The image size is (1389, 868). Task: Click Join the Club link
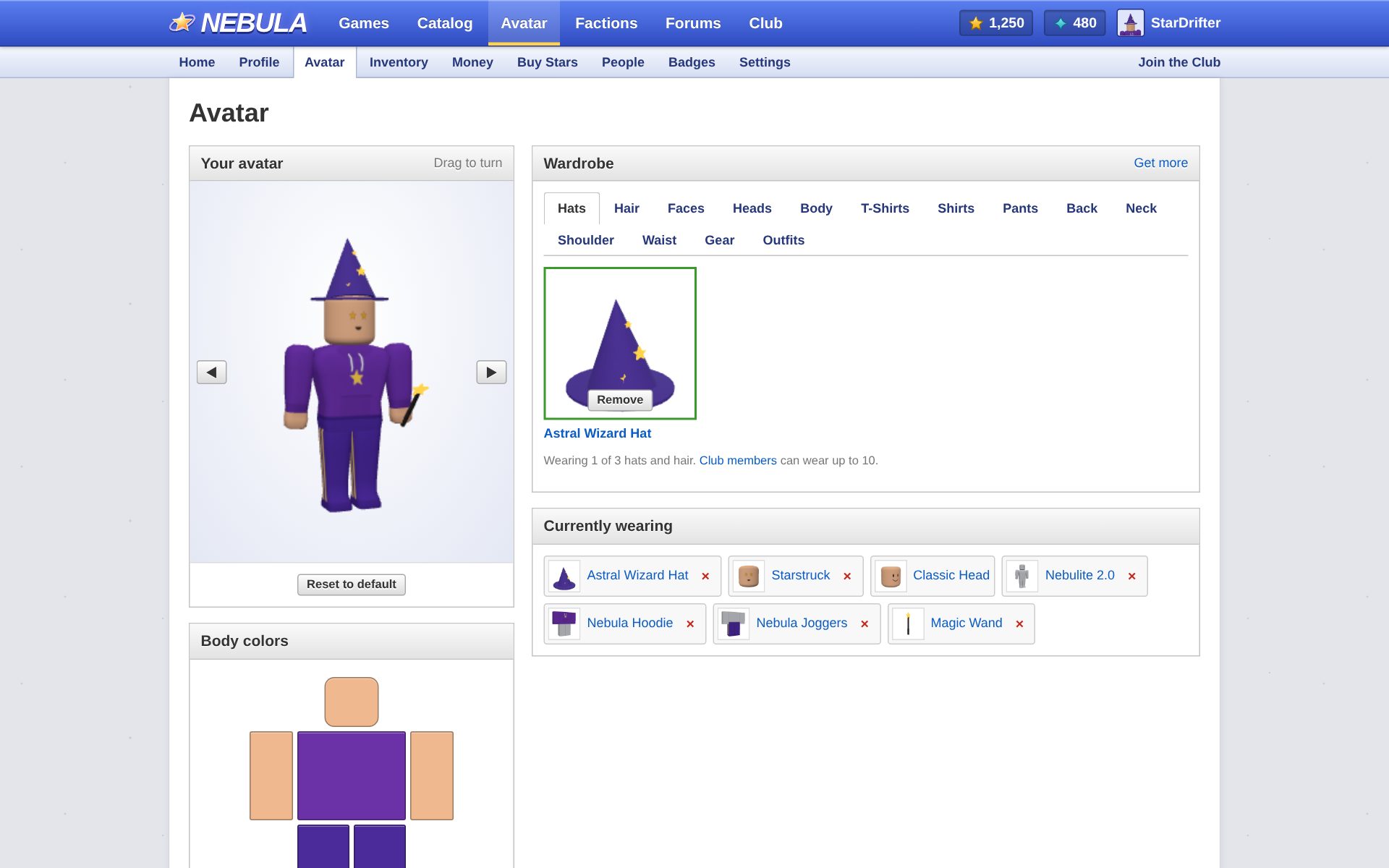tap(1179, 62)
